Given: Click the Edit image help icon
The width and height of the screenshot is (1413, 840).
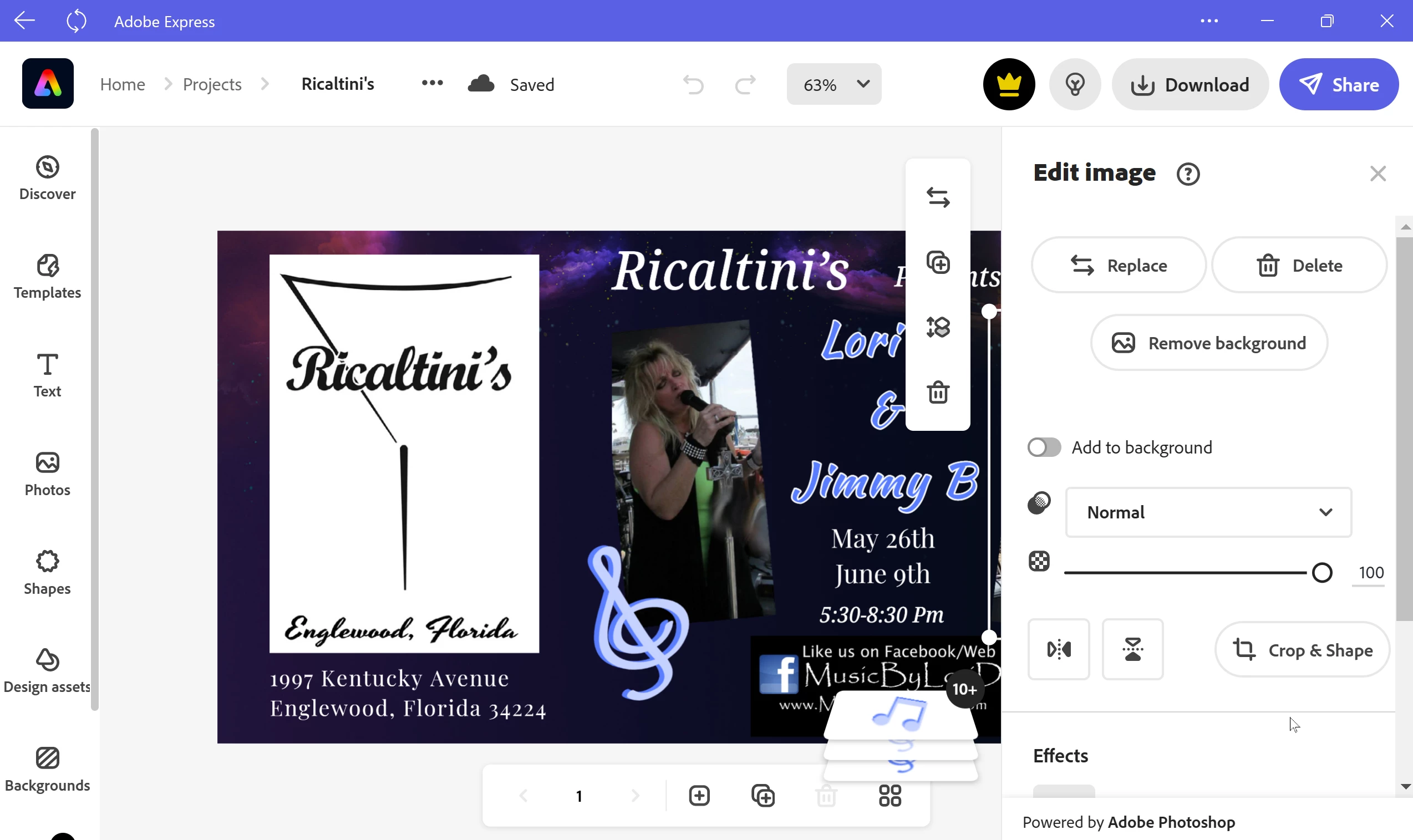Looking at the screenshot, I should 1188,174.
